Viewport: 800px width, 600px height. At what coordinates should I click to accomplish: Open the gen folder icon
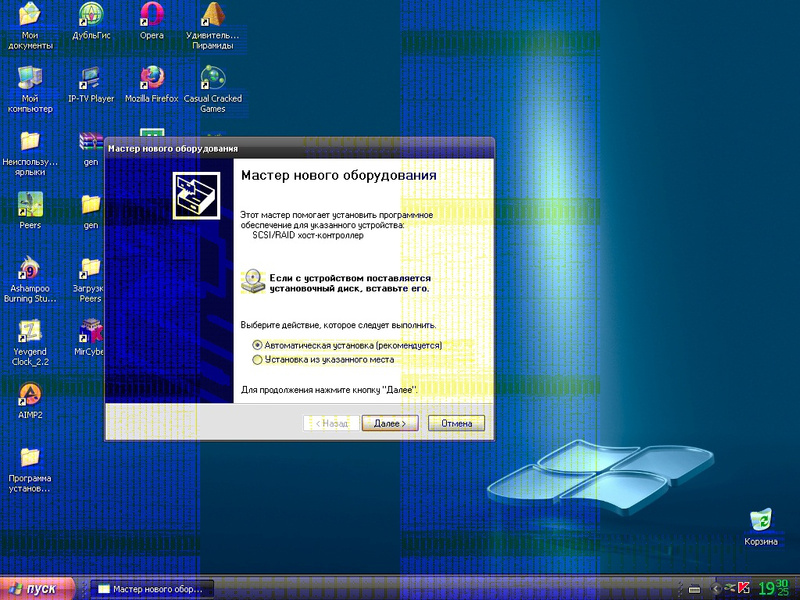coord(91,210)
